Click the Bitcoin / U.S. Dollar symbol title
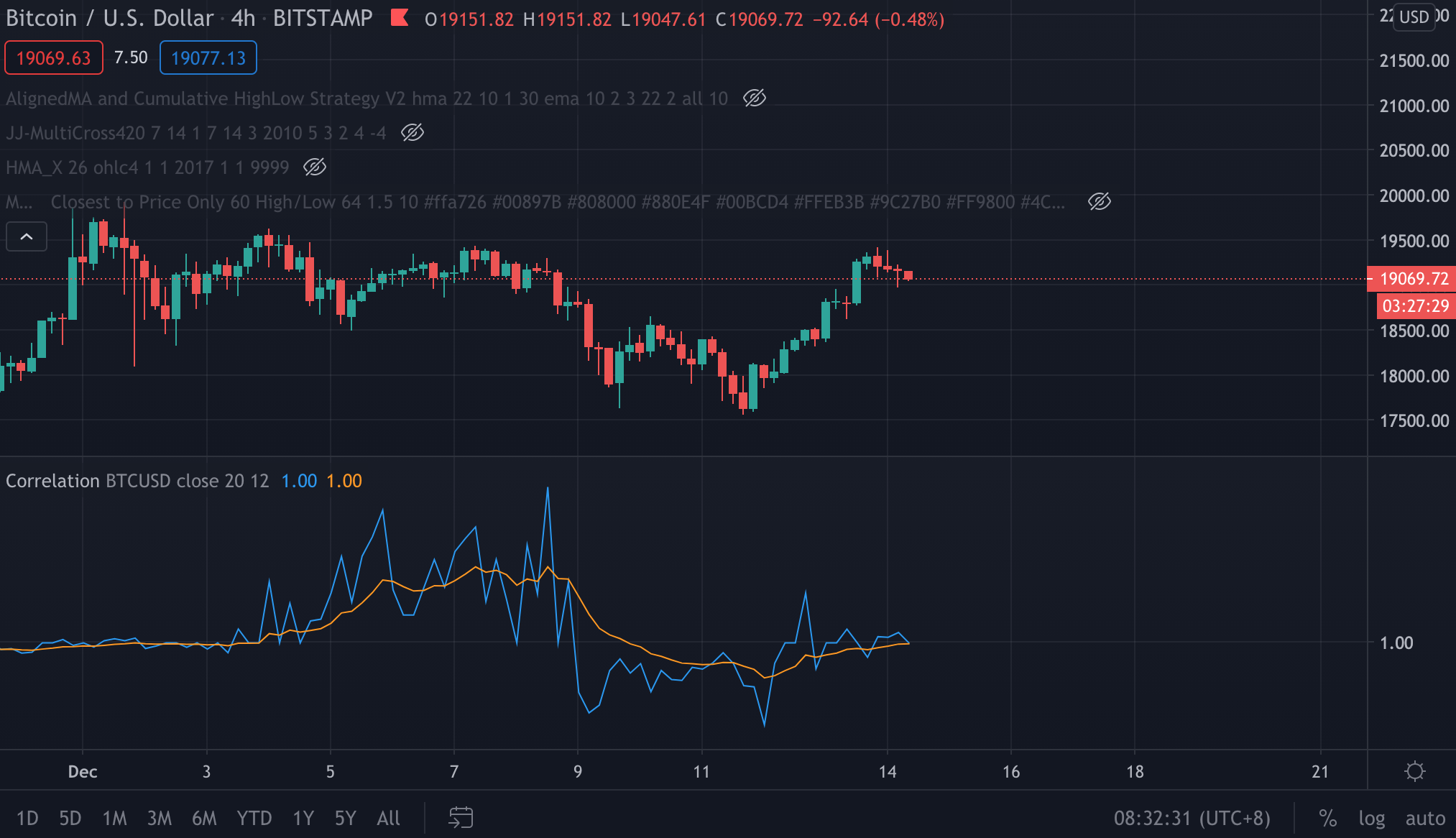 point(110,18)
